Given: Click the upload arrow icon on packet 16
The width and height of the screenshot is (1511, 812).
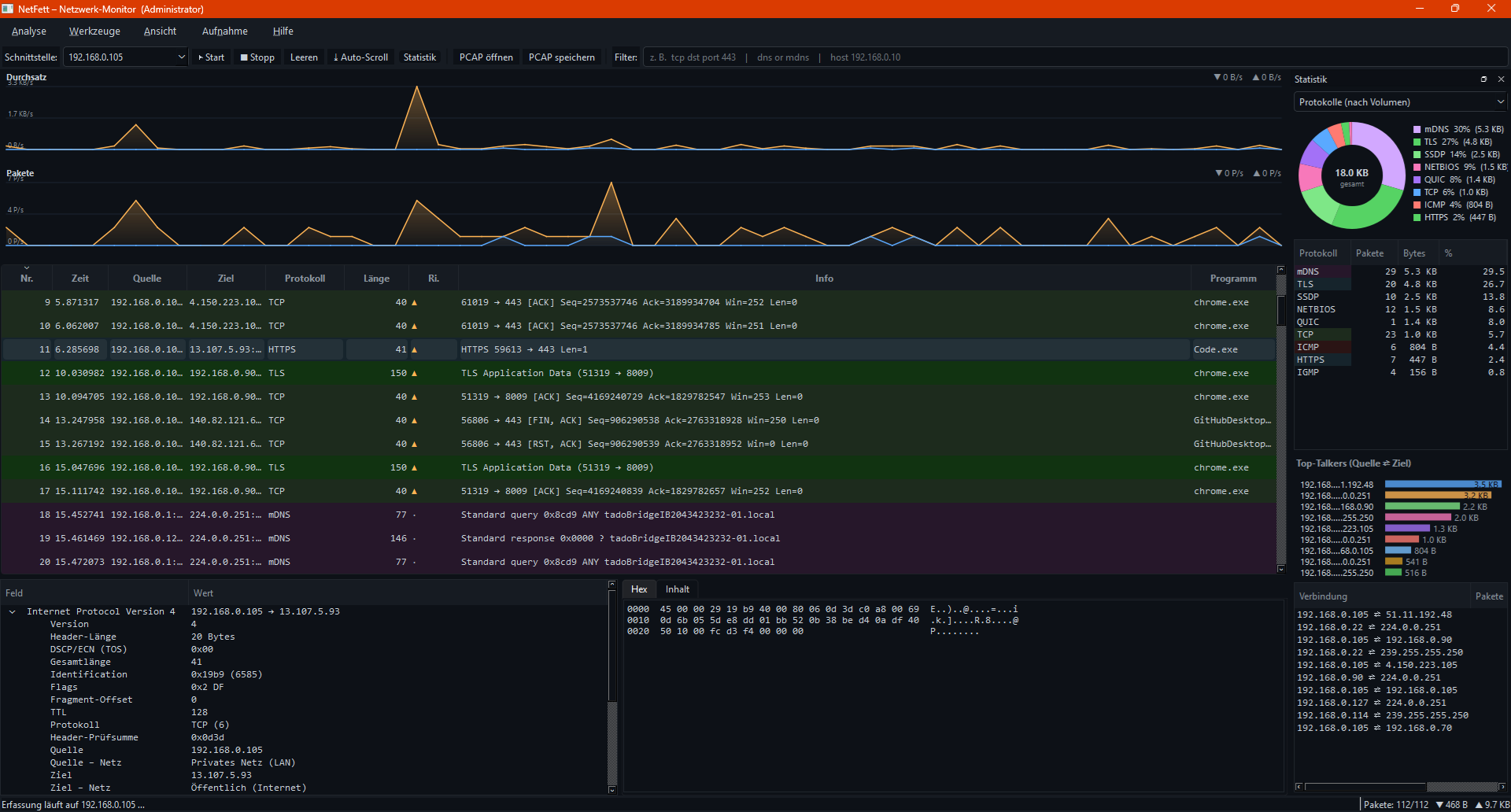Looking at the screenshot, I should [414, 467].
